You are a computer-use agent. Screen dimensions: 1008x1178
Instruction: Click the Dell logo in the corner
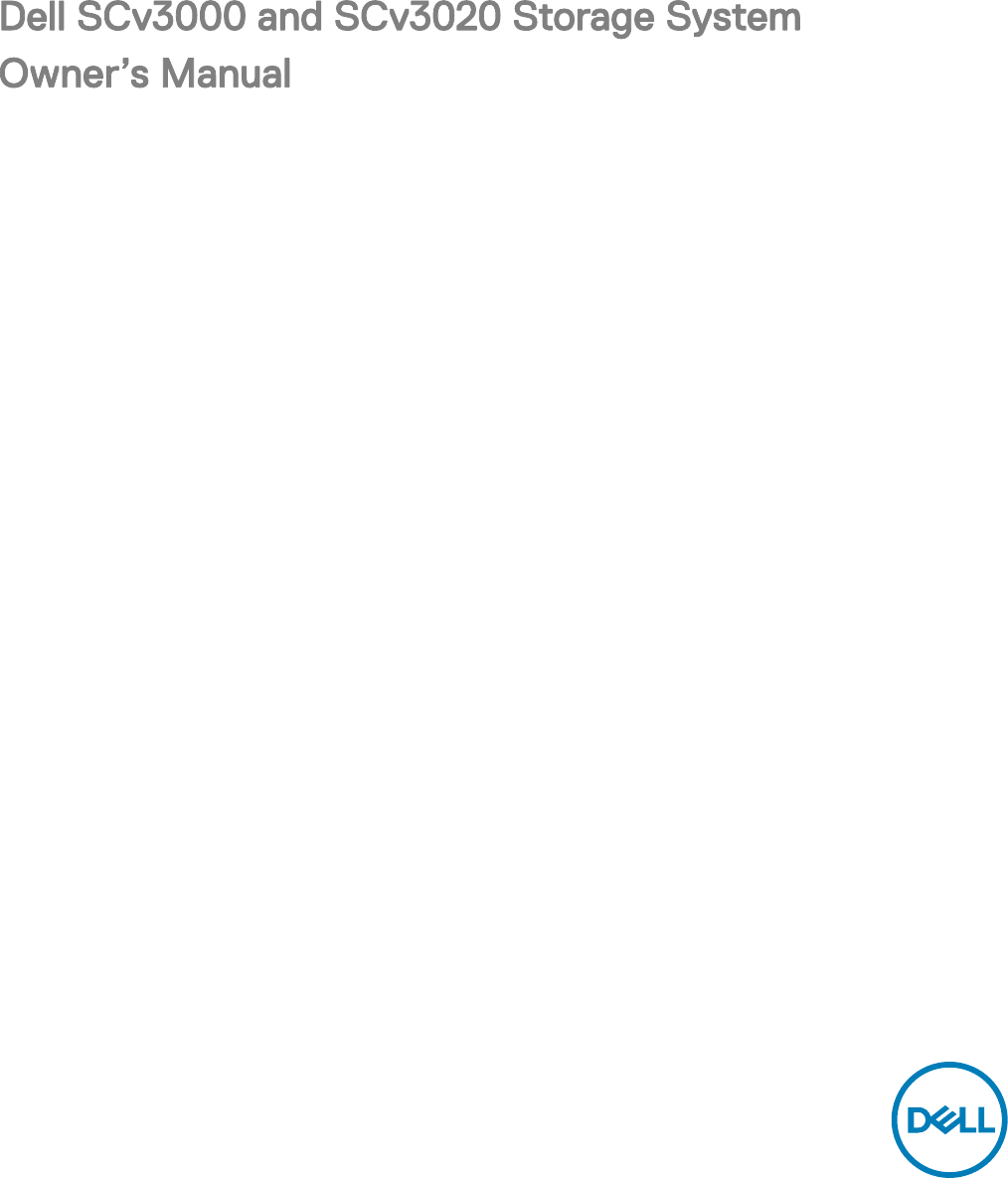[x=949, y=1119]
